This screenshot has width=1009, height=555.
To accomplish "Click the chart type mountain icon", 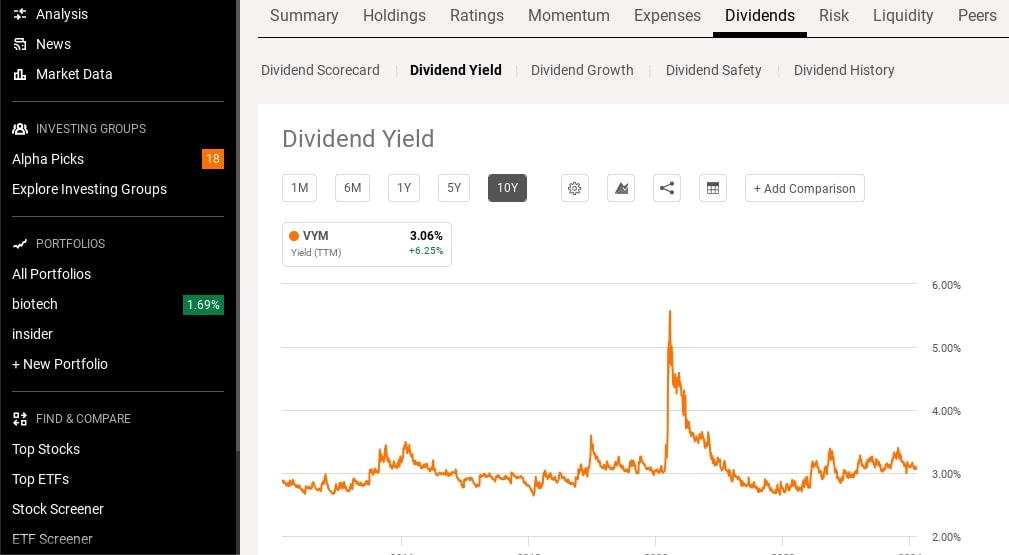I will [621, 188].
